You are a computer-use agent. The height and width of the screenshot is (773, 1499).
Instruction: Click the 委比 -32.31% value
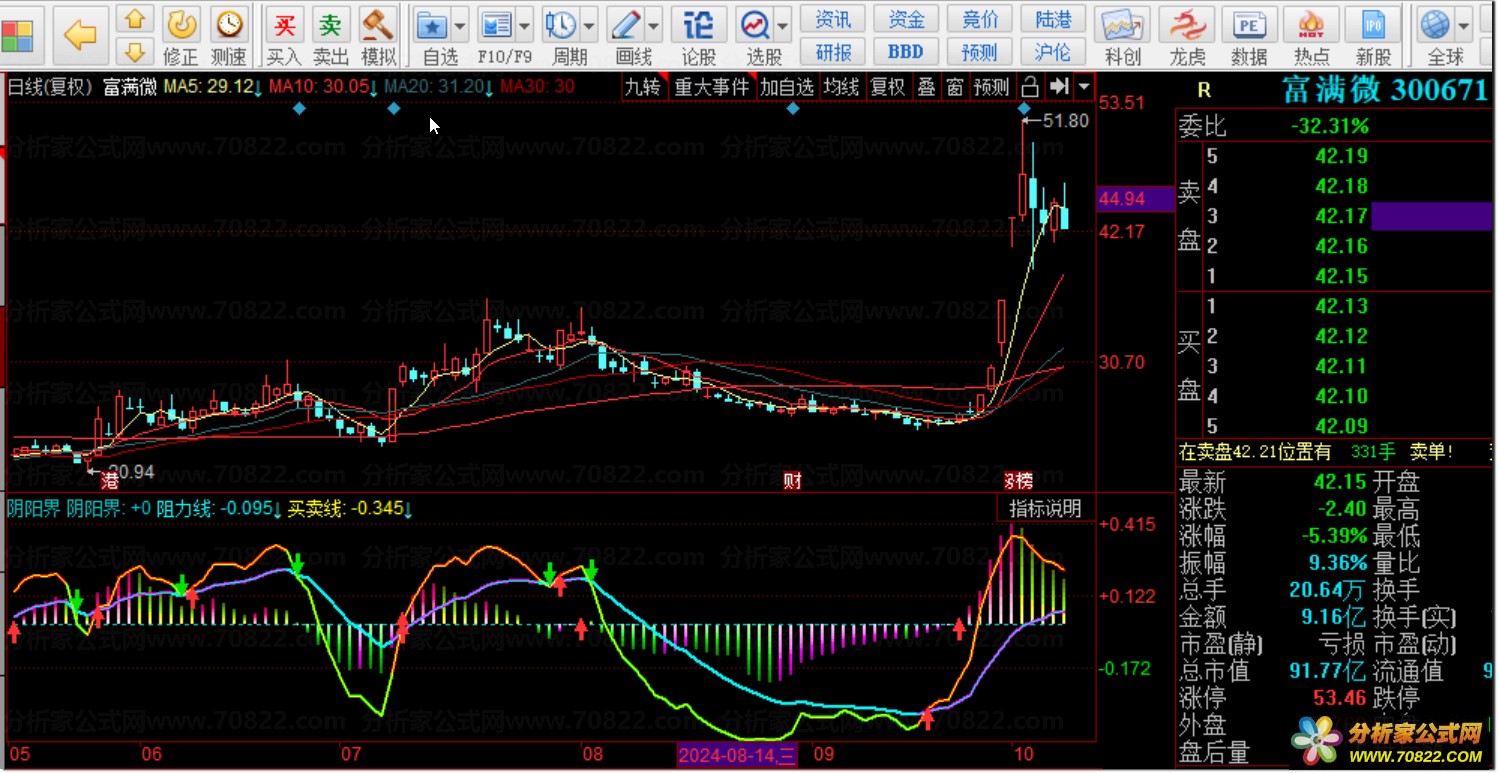coord(1330,127)
